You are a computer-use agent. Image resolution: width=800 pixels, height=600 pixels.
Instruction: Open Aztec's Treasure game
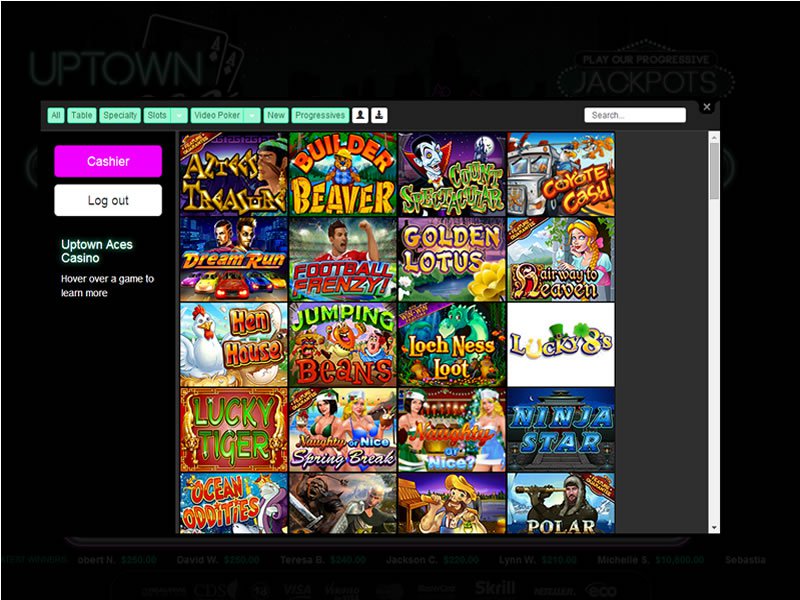(234, 174)
